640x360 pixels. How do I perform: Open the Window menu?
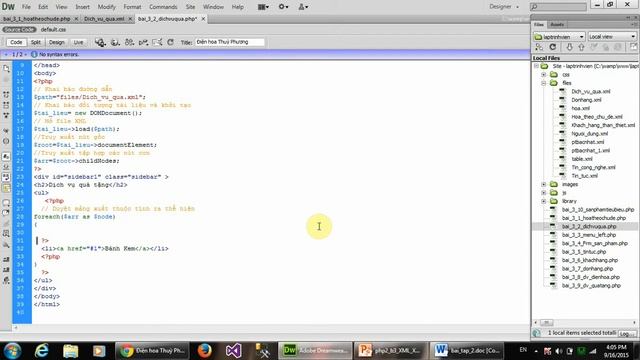[213, 7]
